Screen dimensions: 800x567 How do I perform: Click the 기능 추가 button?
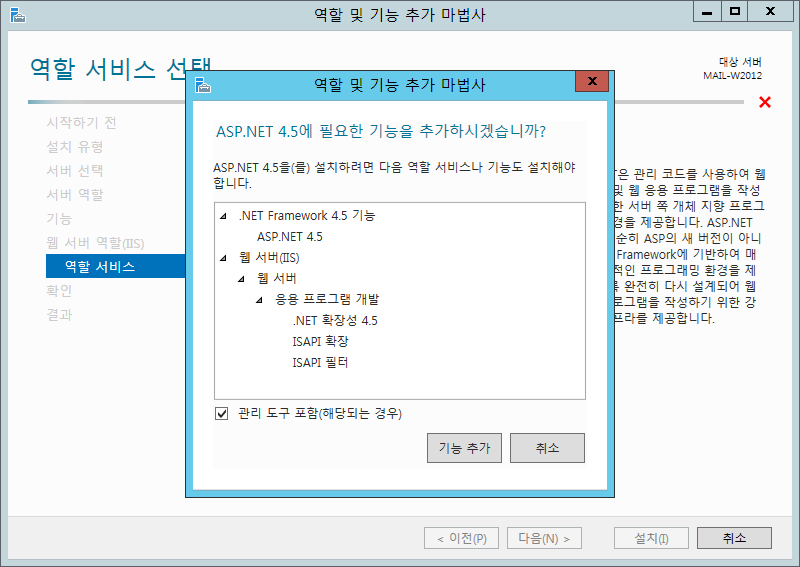(x=464, y=448)
